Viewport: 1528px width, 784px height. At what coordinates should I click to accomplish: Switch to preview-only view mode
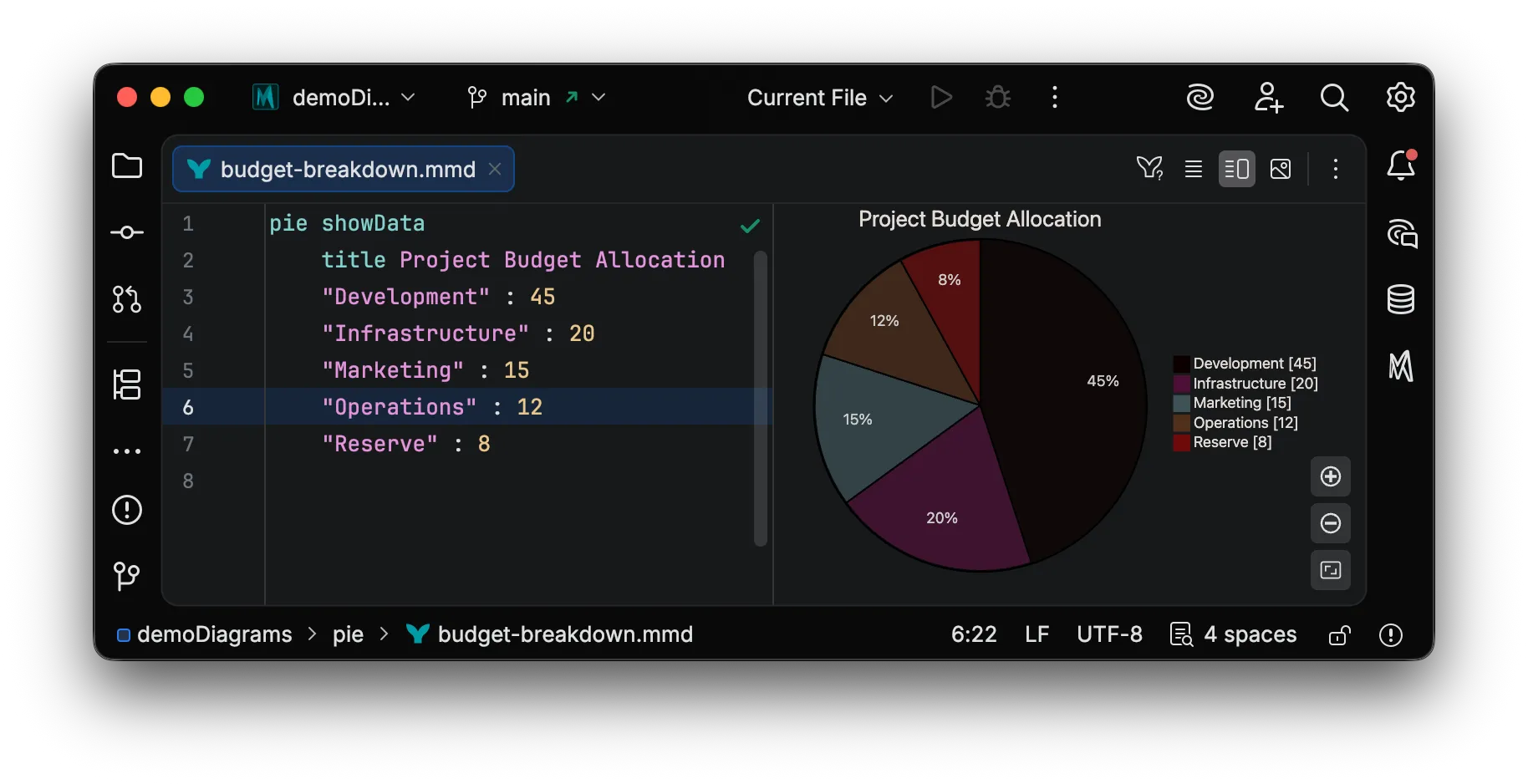(1280, 169)
